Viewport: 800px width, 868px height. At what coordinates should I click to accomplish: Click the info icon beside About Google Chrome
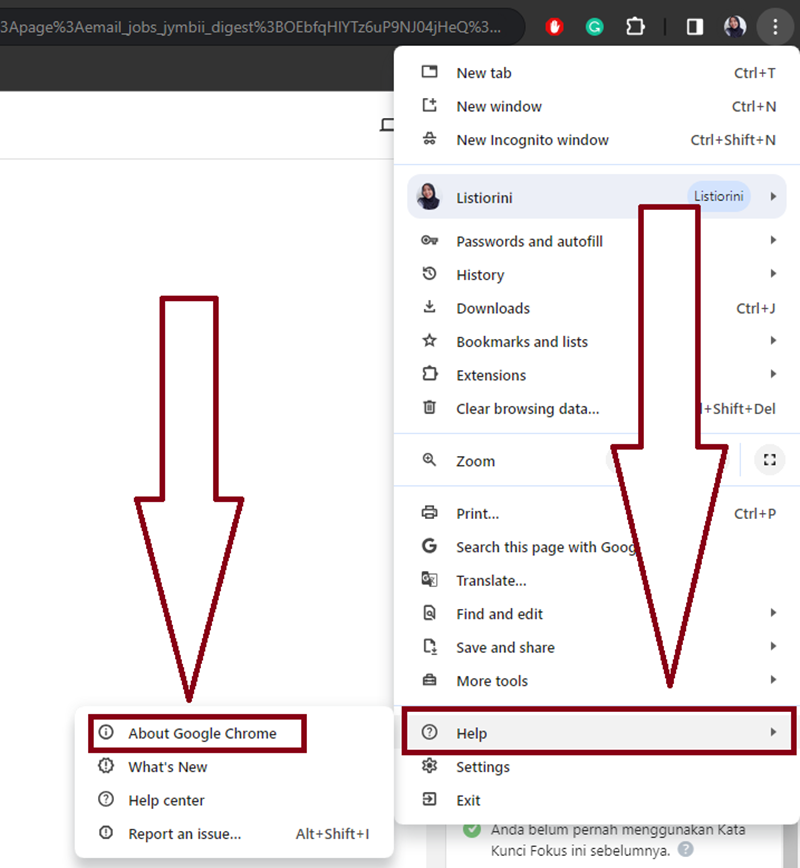click(x=106, y=732)
